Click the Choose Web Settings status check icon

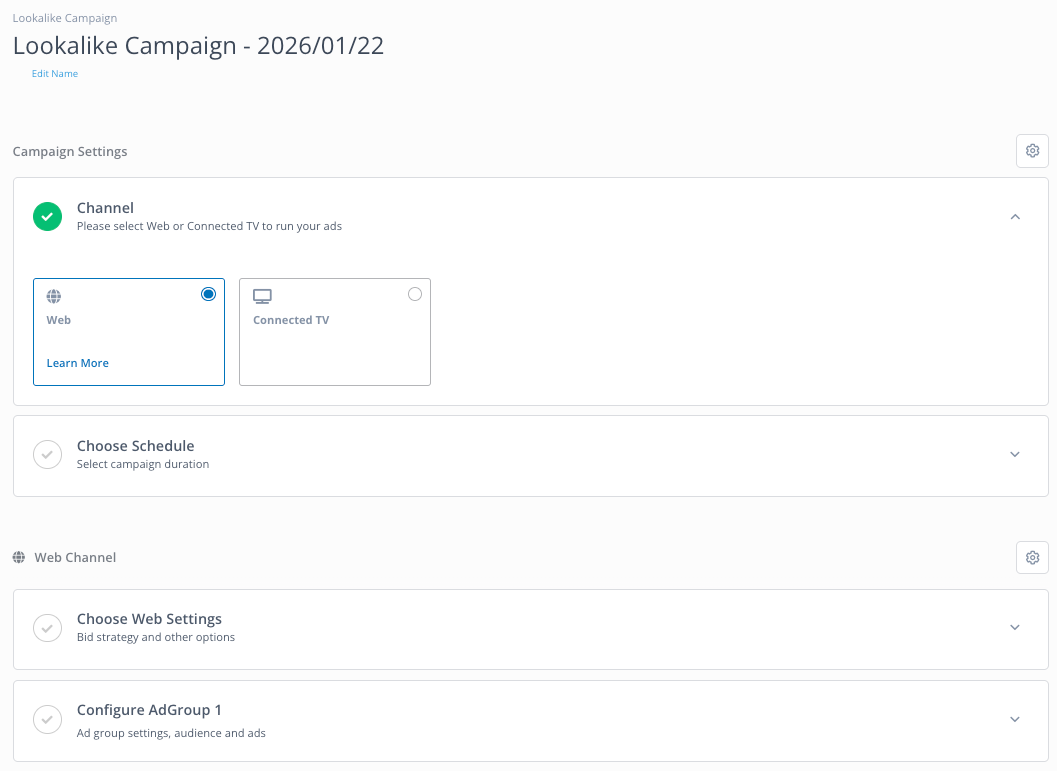48,627
